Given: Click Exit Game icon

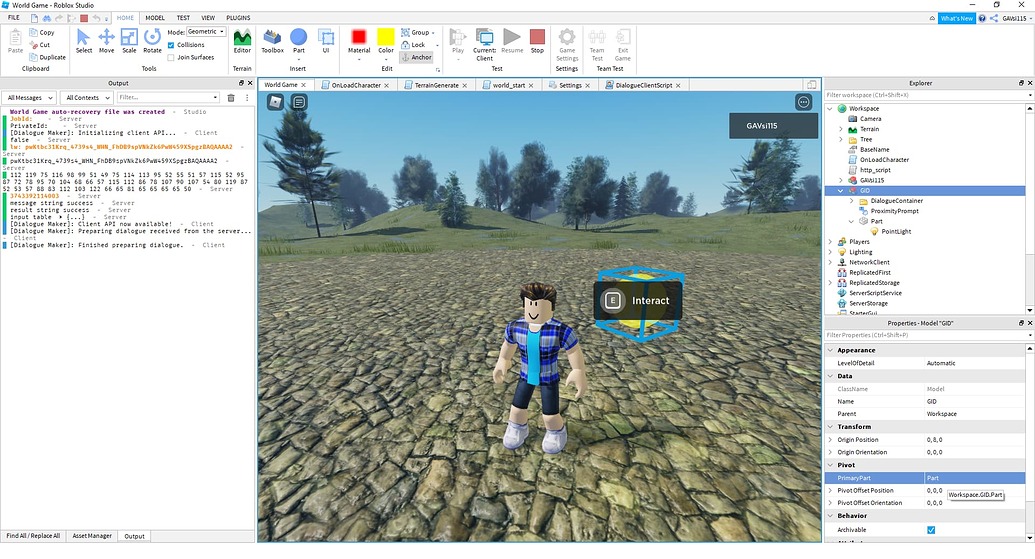Looking at the screenshot, I should coord(622,45).
